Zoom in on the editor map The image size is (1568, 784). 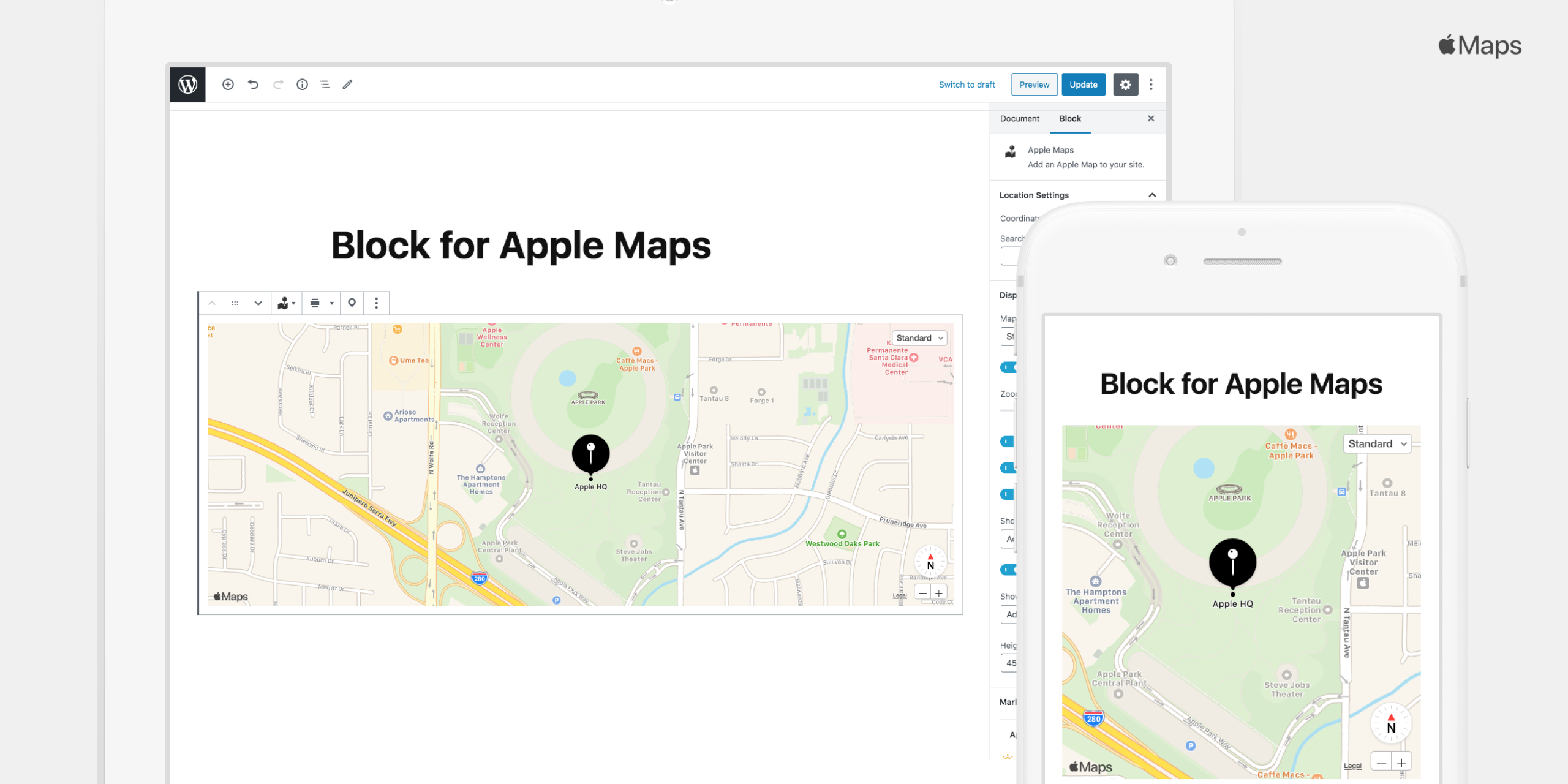pos(939,592)
